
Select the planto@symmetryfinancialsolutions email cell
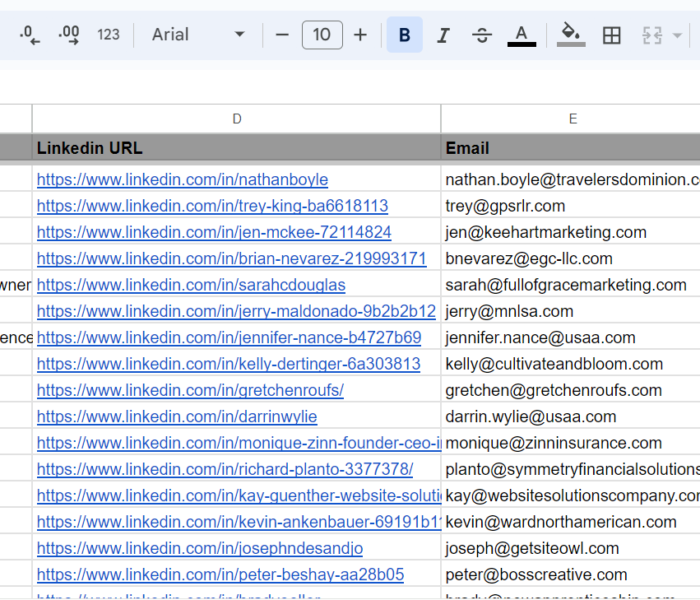click(x=571, y=469)
